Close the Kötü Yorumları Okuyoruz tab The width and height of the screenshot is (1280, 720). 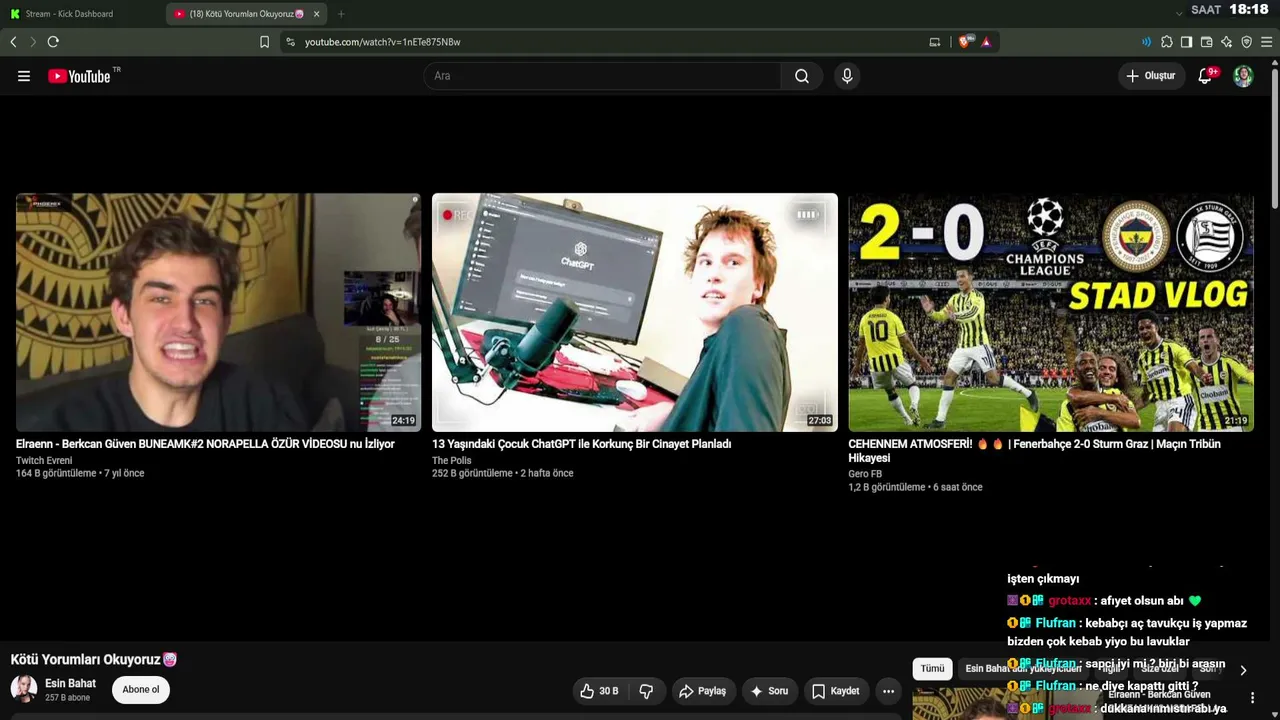pos(317,14)
